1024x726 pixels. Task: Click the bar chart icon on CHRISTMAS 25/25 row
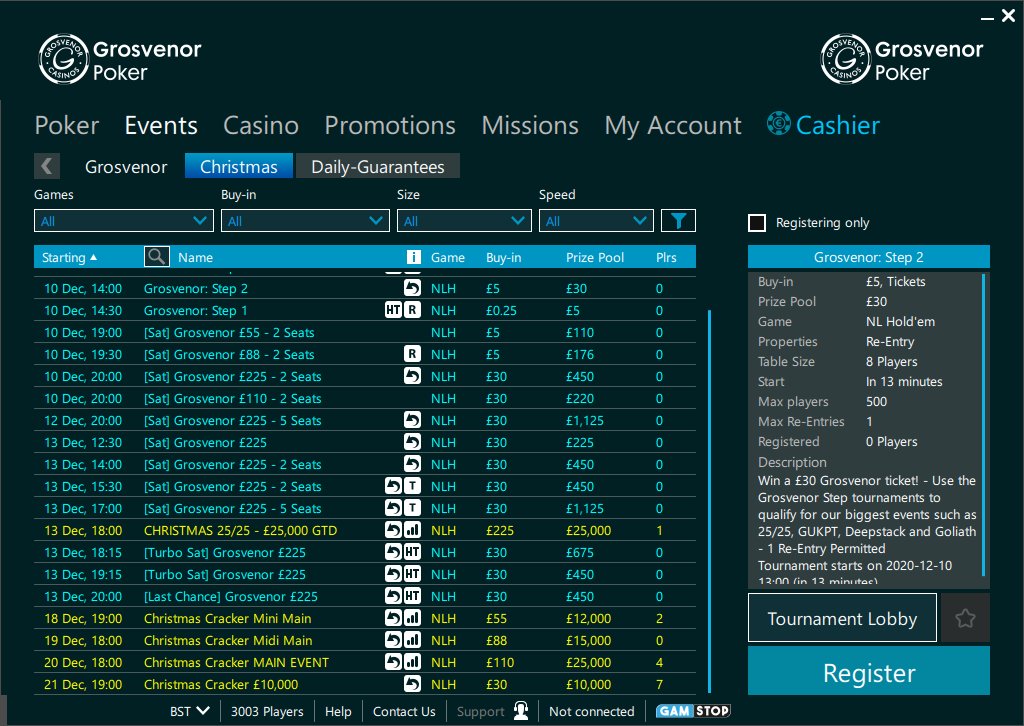(412, 530)
